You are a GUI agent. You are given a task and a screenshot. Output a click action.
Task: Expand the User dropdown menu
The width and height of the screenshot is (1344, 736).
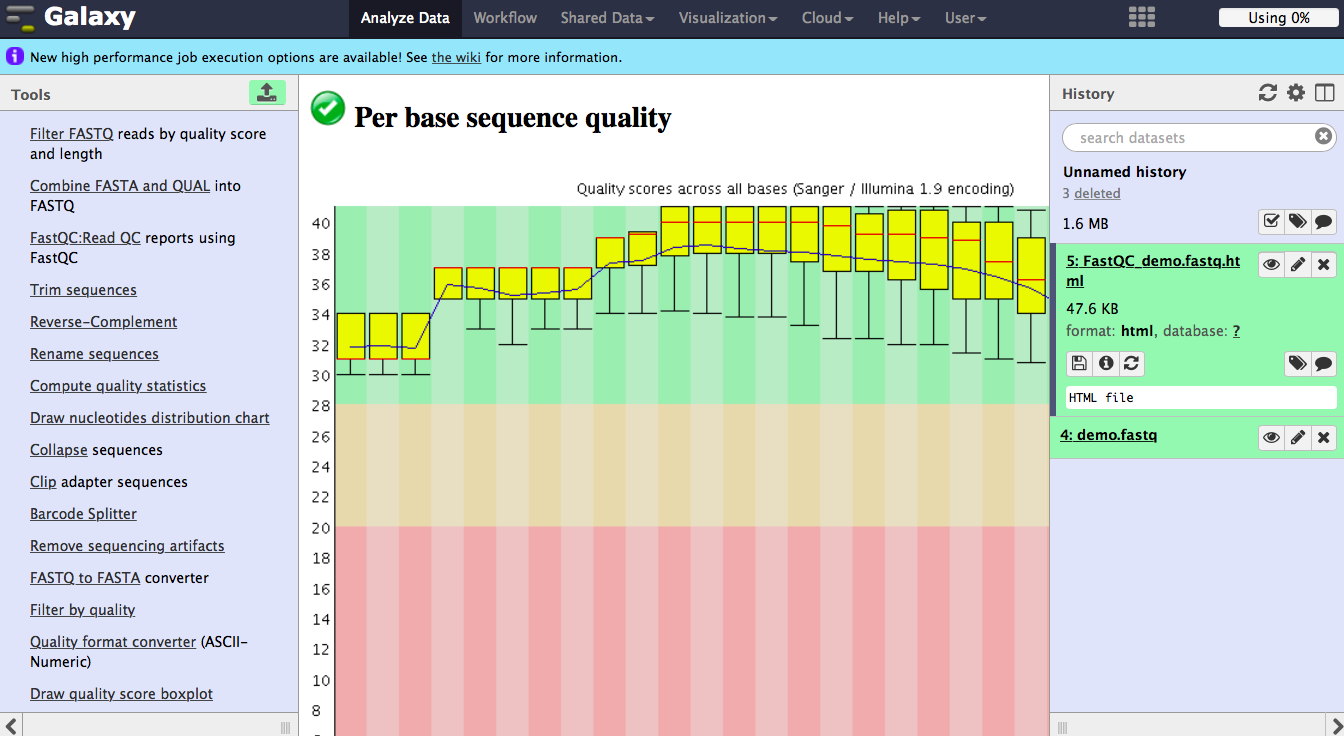[965, 18]
